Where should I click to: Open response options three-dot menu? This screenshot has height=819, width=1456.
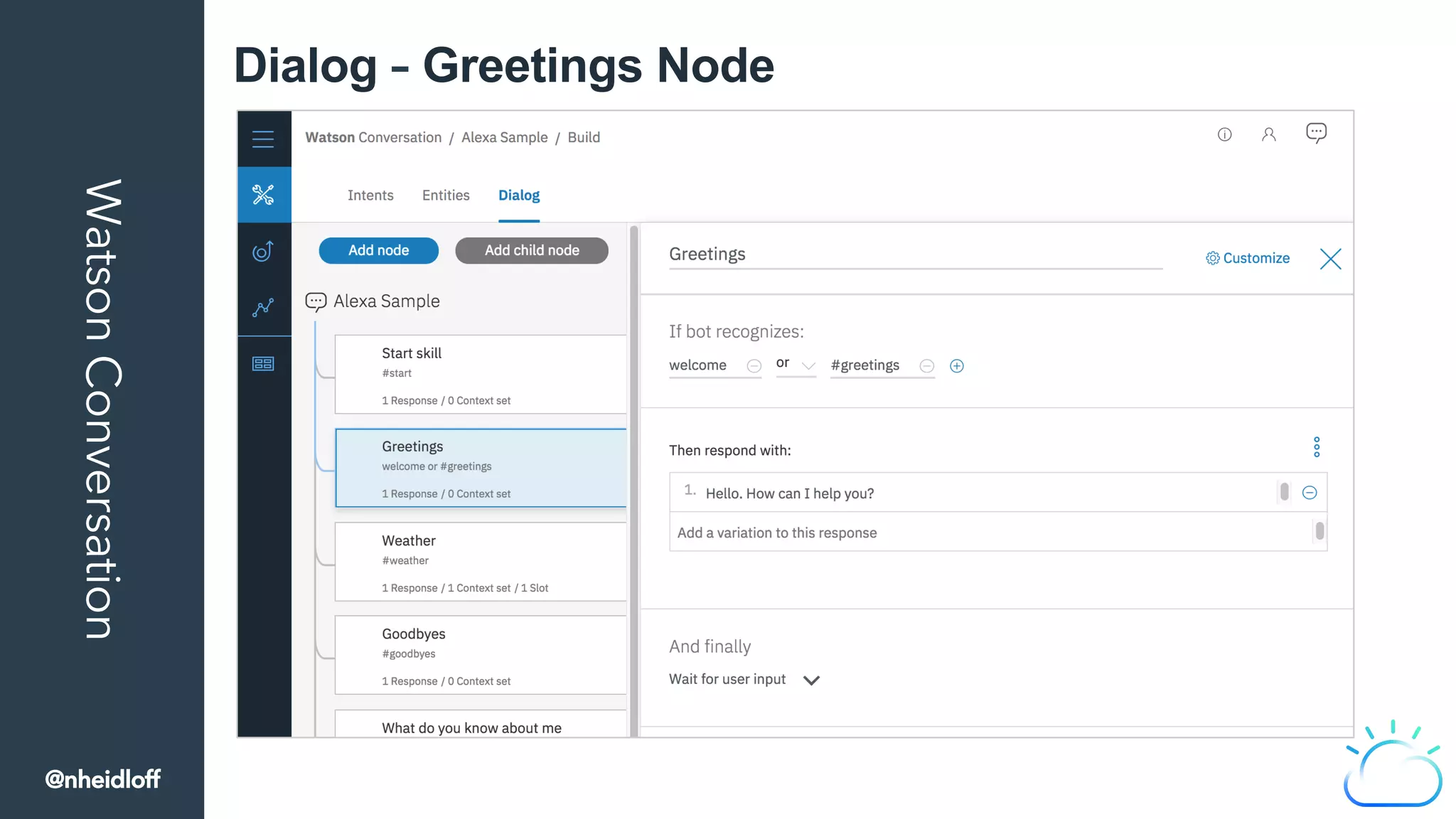click(x=1317, y=447)
